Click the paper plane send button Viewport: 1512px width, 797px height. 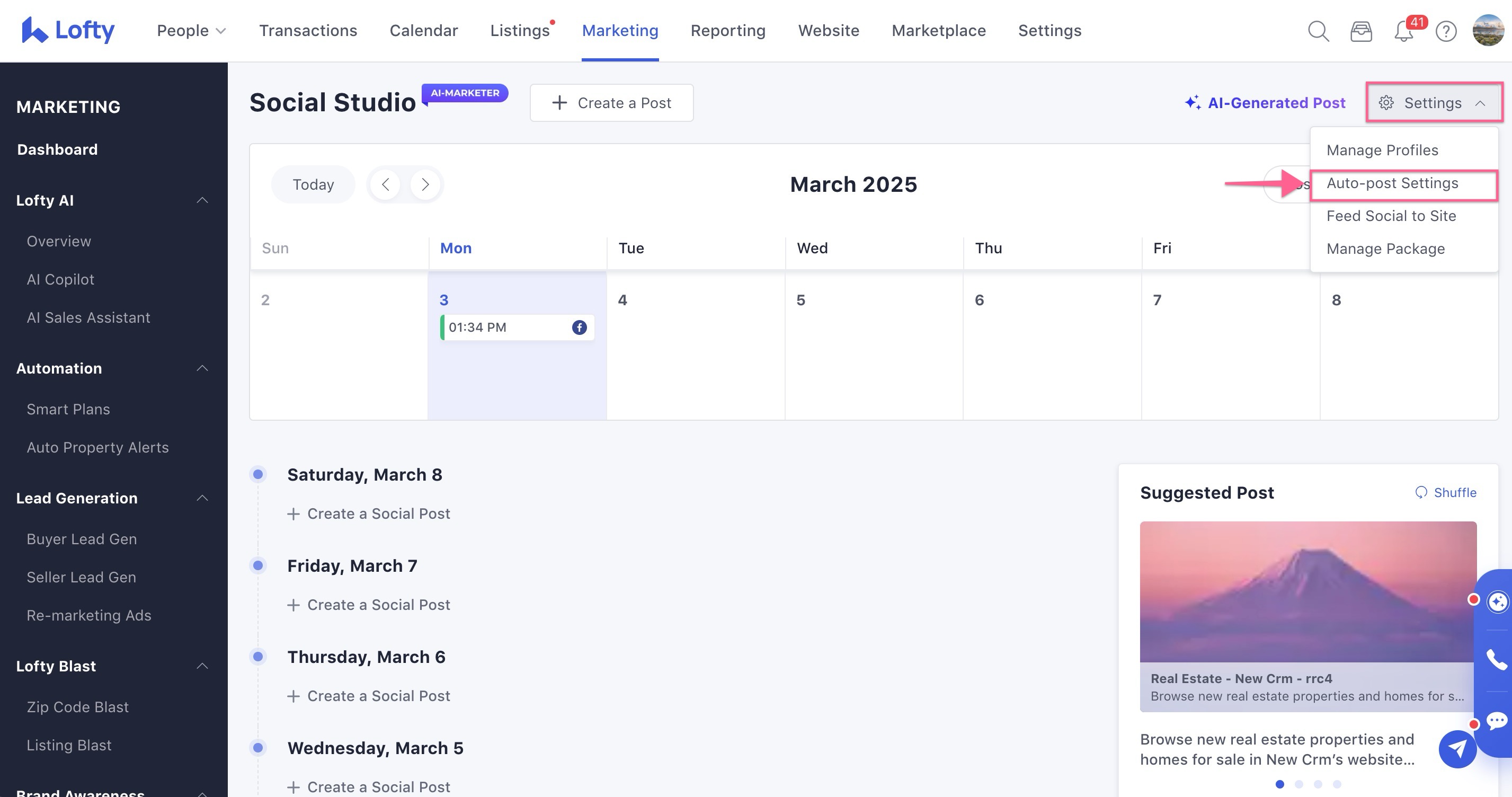(1457, 748)
